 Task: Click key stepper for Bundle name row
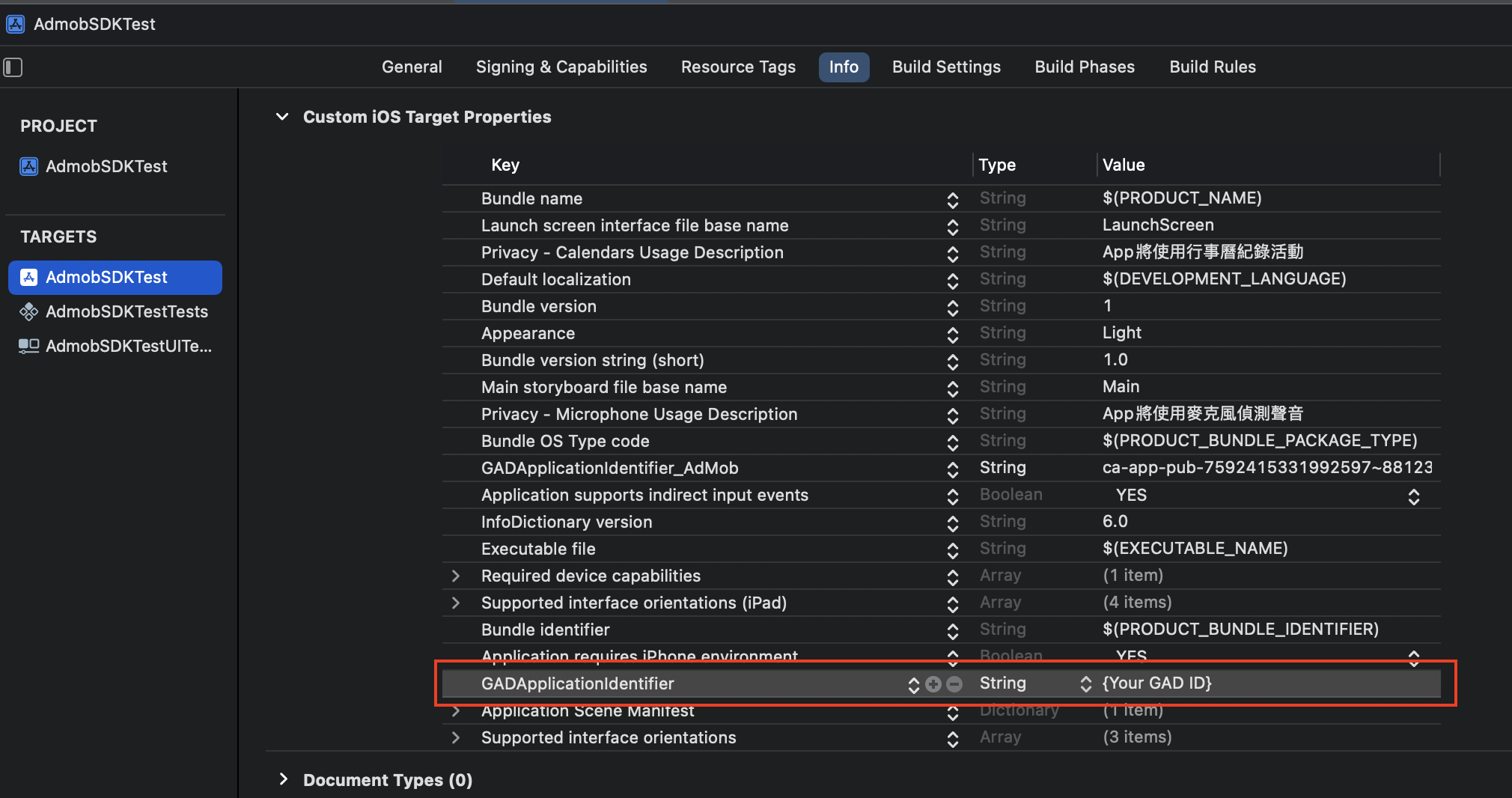click(952, 200)
